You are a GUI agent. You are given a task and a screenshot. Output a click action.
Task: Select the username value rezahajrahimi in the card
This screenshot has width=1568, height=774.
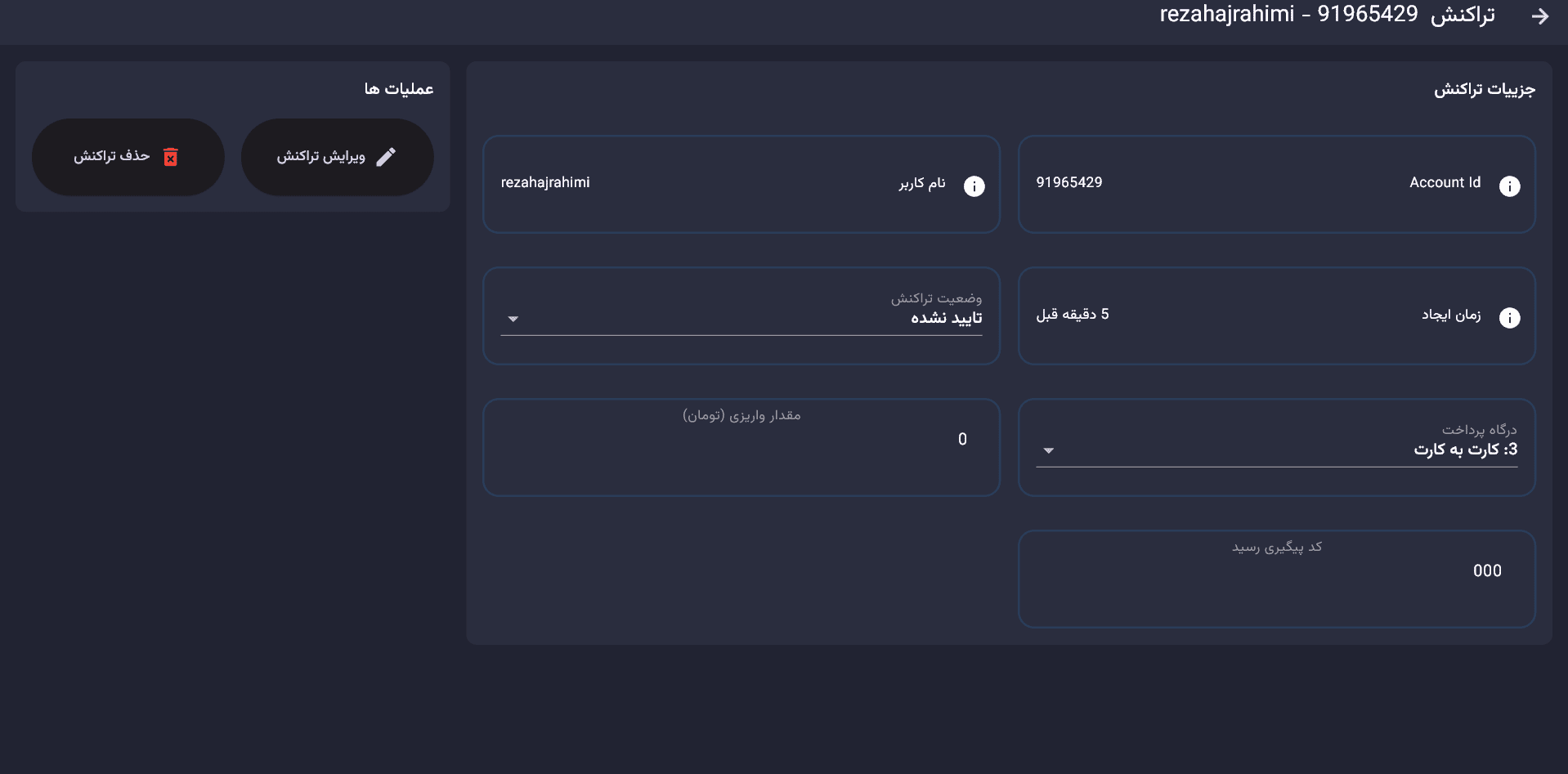click(x=545, y=182)
